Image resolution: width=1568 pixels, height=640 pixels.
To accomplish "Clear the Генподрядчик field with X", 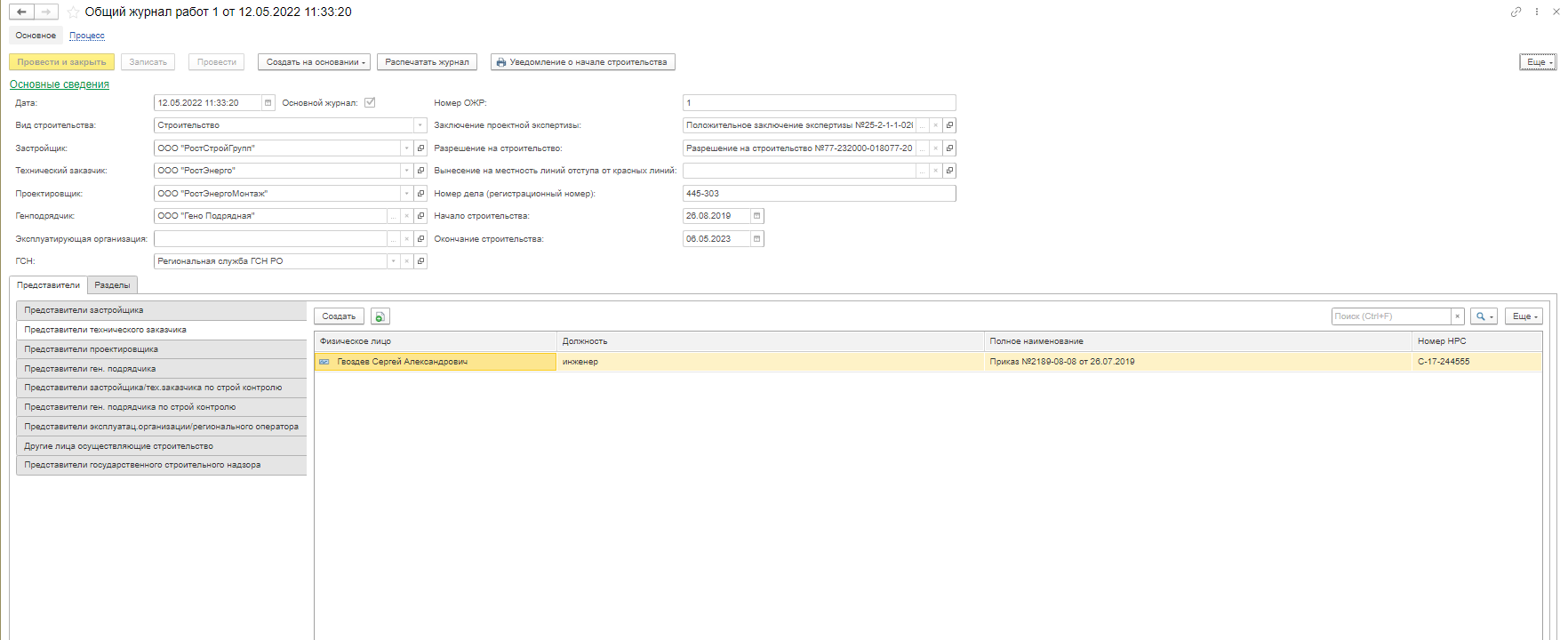I will pyautogui.click(x=407, y=216).
